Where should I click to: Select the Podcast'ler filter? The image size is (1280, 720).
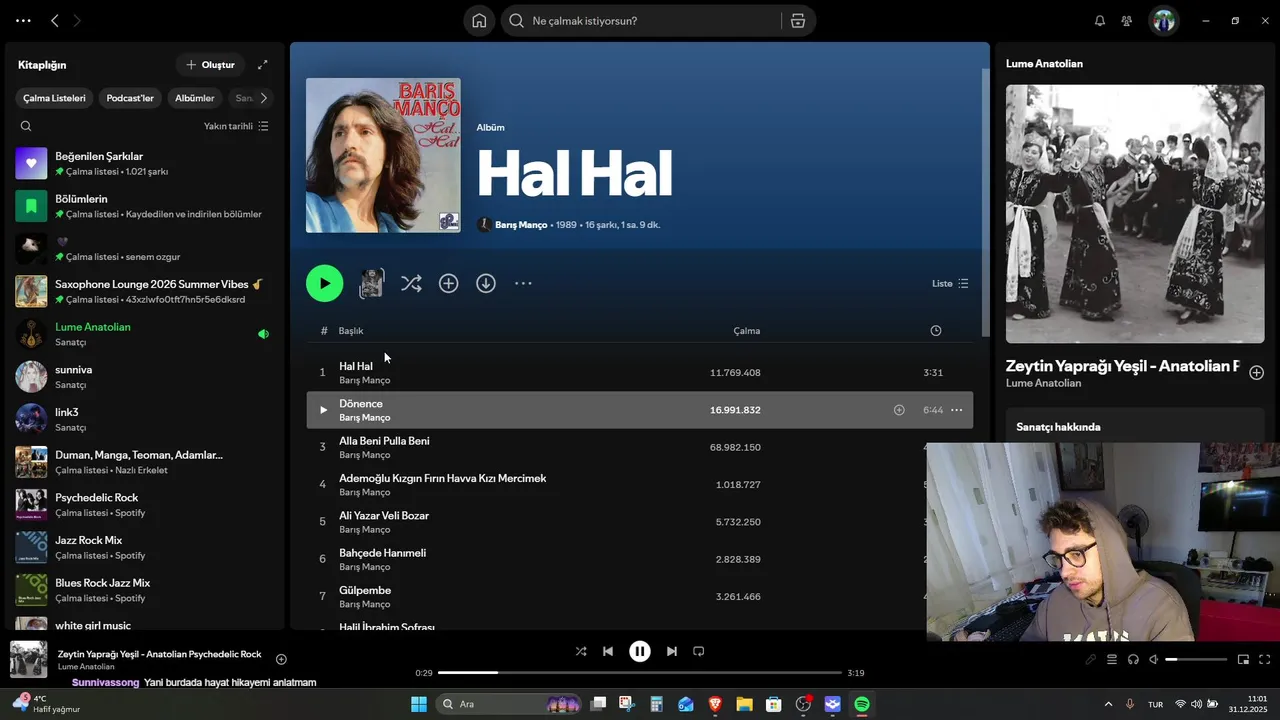tap(130, 98)
